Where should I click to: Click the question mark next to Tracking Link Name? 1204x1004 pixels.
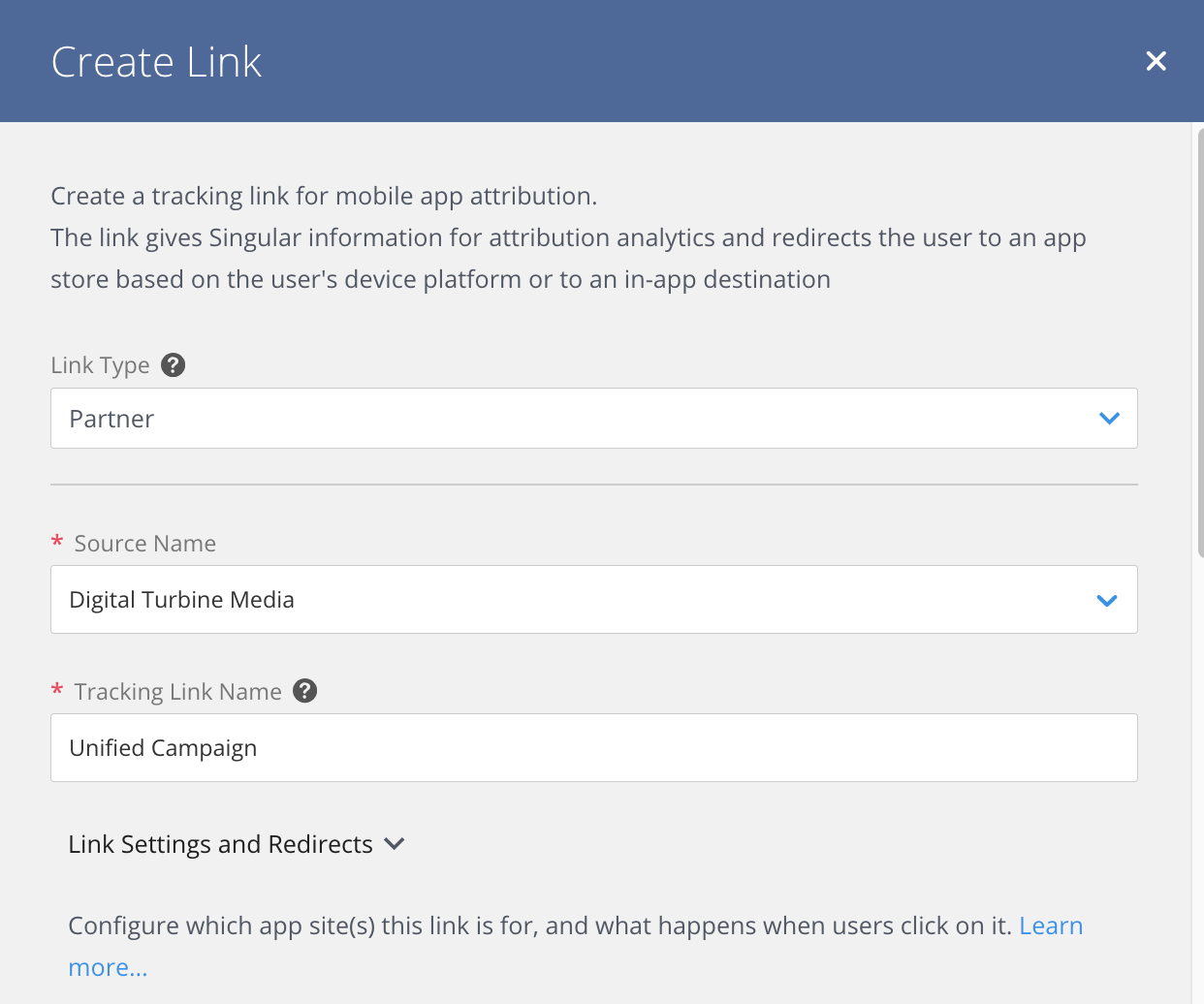[x=304, y=691]
